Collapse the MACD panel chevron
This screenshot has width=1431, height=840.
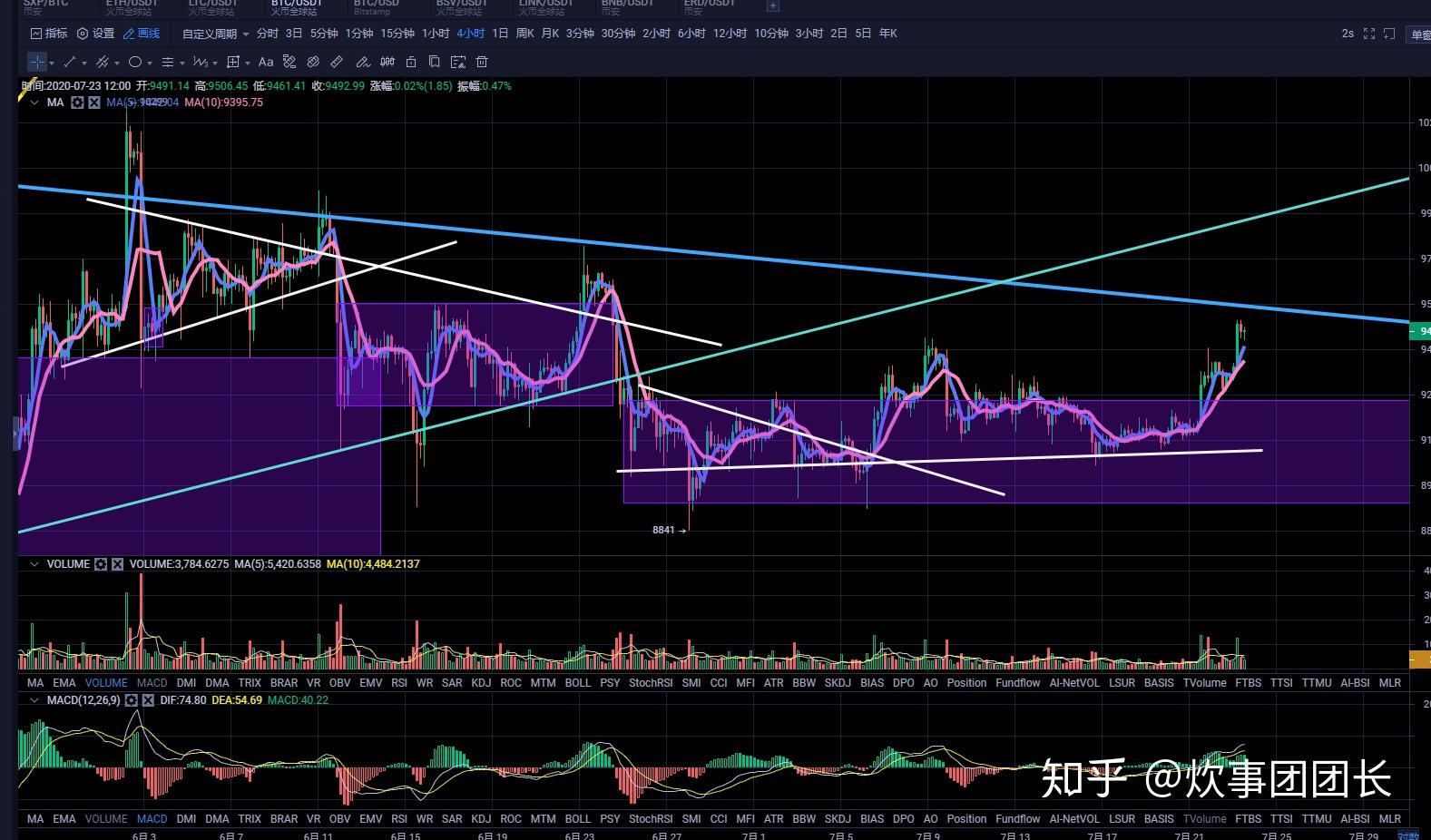(35, 700)
